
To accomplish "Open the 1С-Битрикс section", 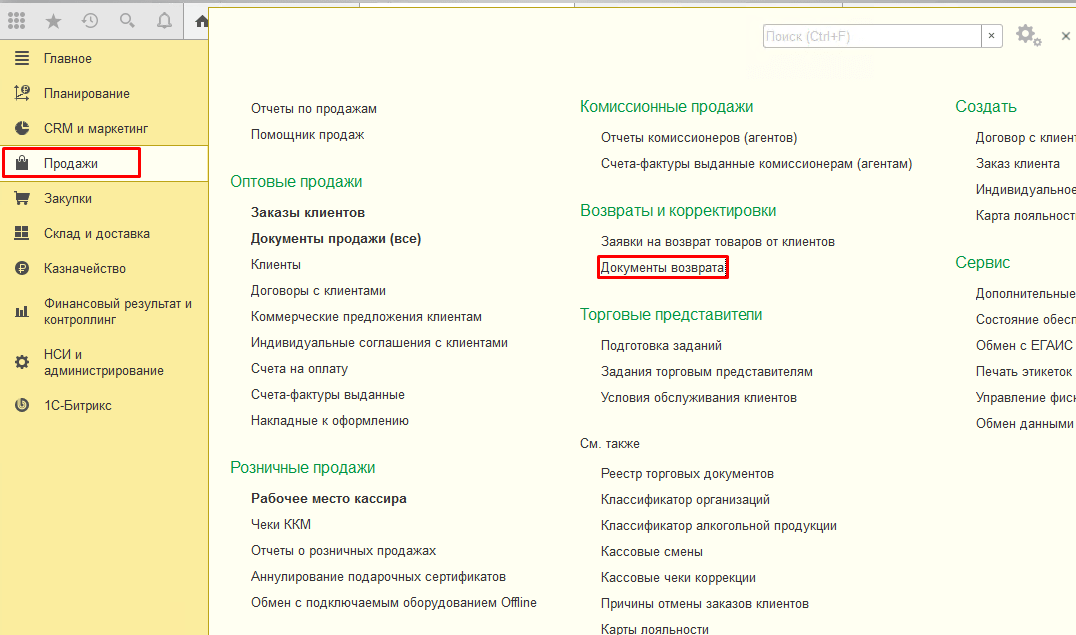I will 78,406.
